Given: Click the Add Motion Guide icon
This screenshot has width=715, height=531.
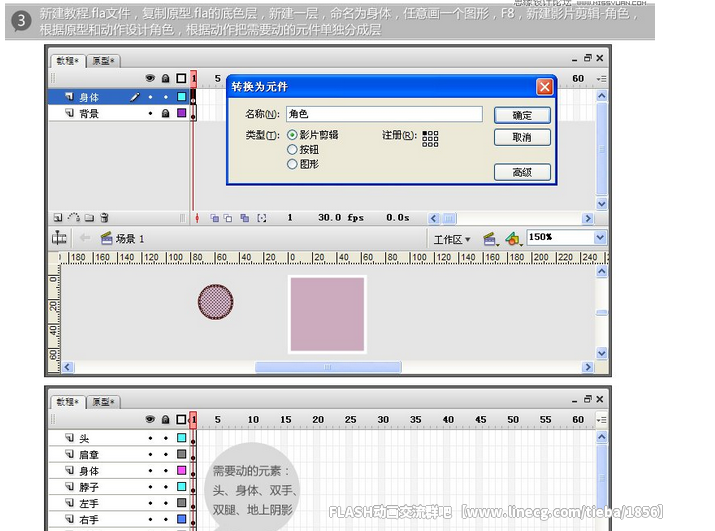Looking at the screenshot, I should click(74, 218).
